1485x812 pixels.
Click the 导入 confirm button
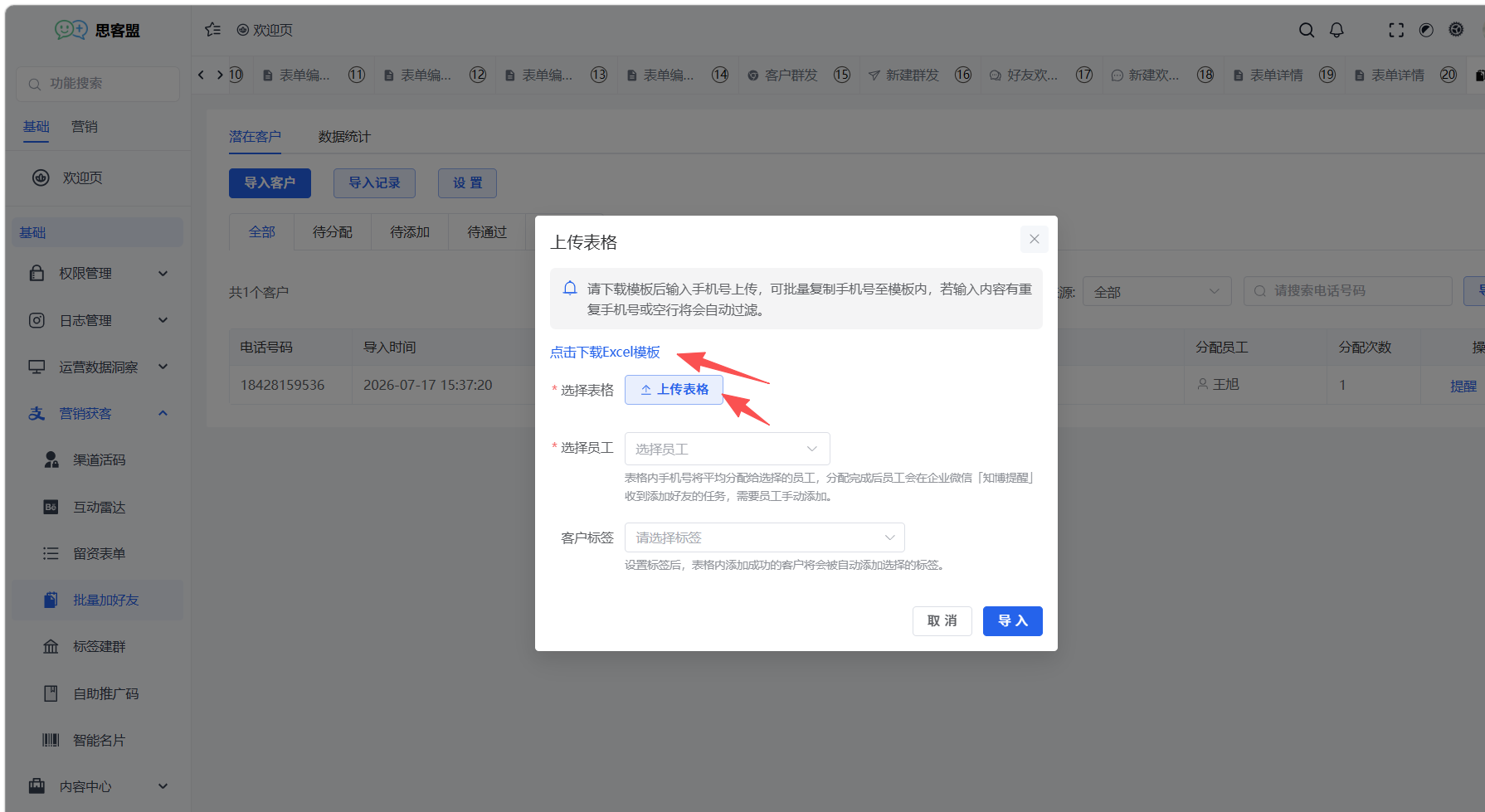1013,621
